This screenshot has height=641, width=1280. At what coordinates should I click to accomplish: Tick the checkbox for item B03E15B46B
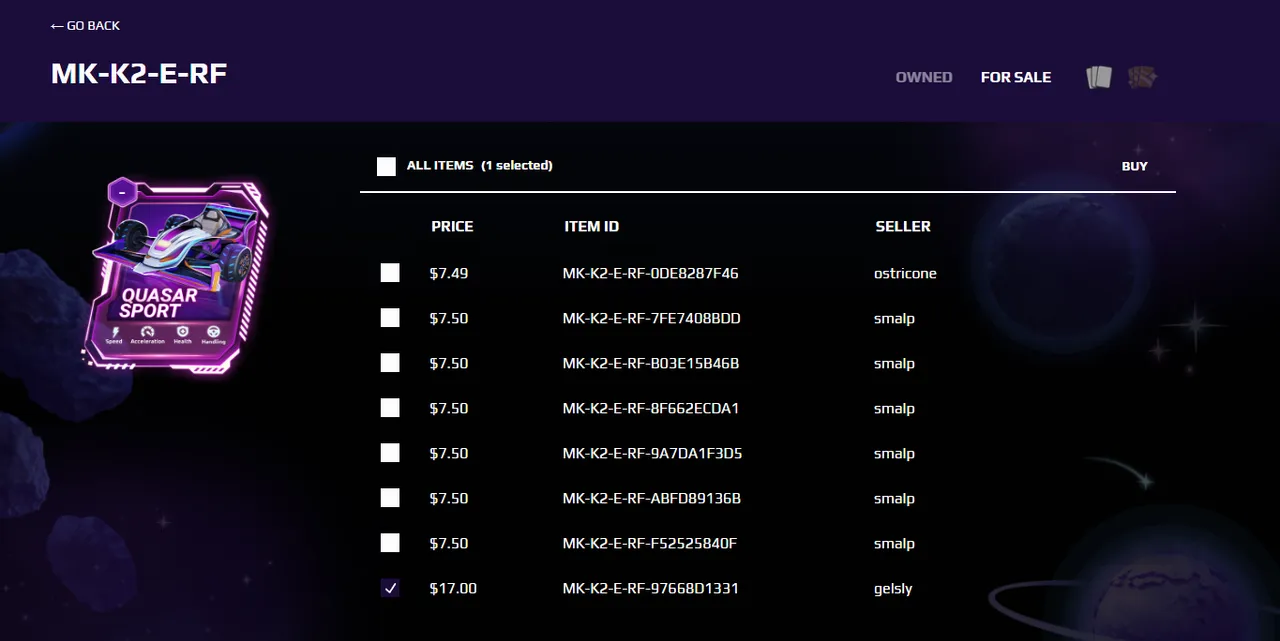(x=390, y=363)
